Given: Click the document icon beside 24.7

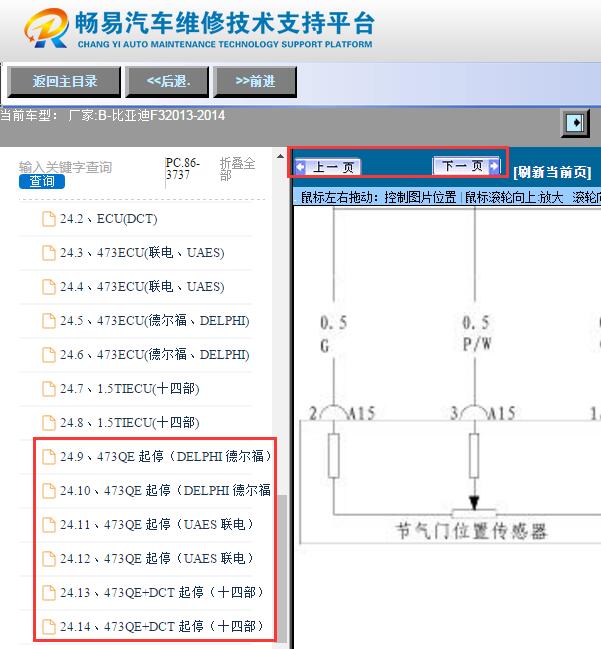Looking at the screenshot, I should click(49, 389).
